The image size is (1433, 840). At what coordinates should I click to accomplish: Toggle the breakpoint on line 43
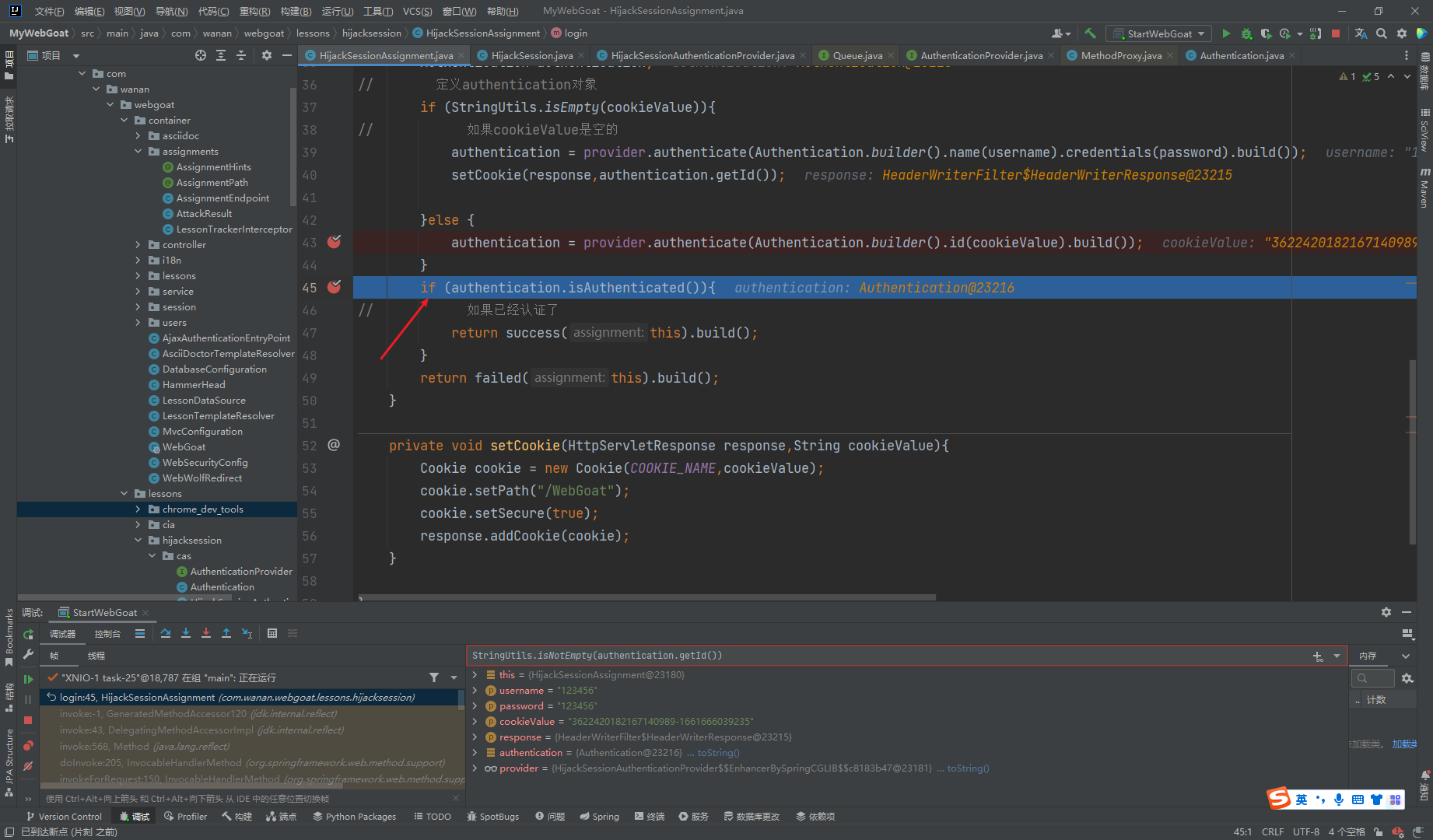[x=335, y=242]
